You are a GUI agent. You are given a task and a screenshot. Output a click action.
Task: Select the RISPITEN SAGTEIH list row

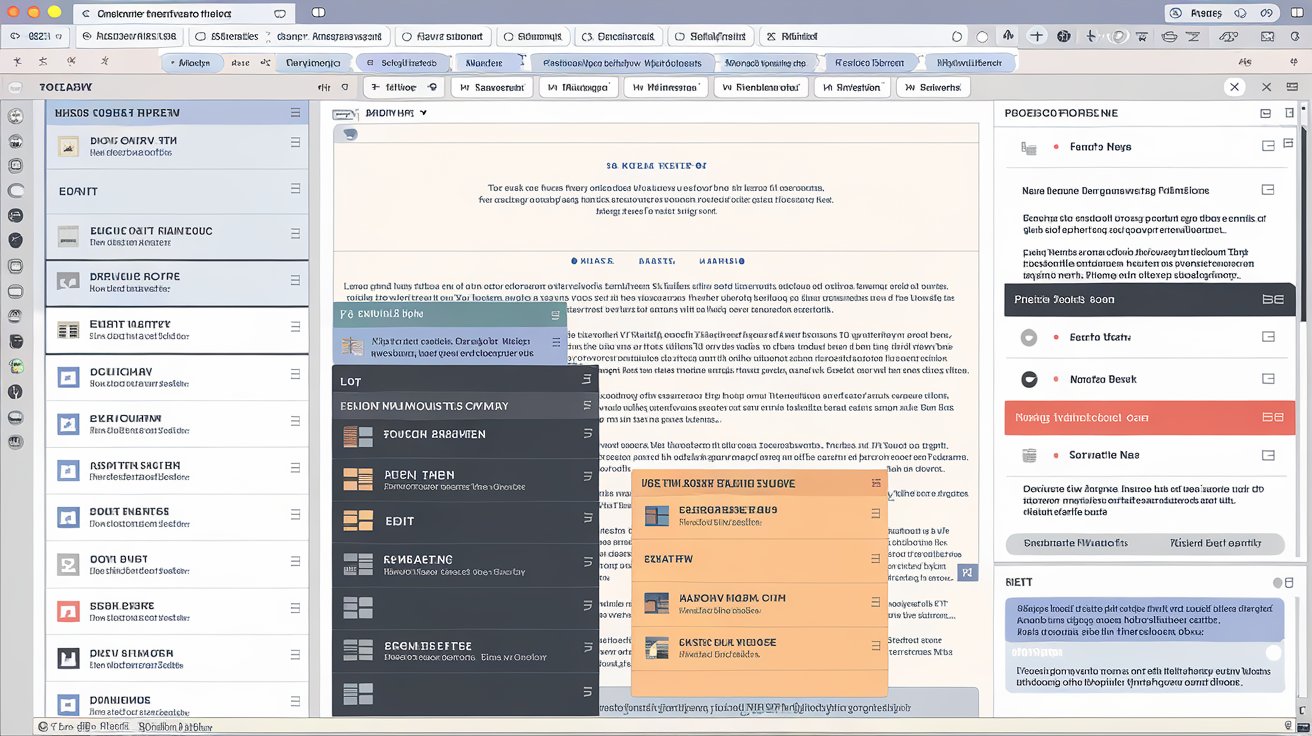pyautogui.click(x=177, y=470)
